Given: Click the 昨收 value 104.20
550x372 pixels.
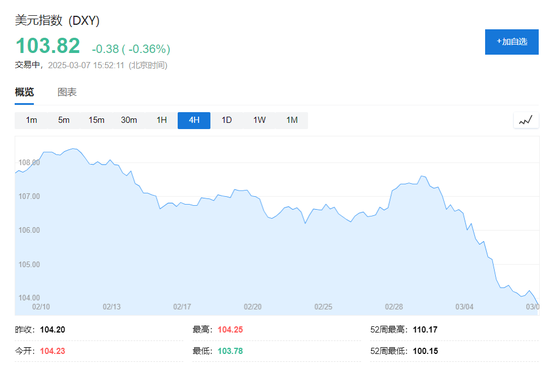Looking at the screenshot, I should (53, 330).
